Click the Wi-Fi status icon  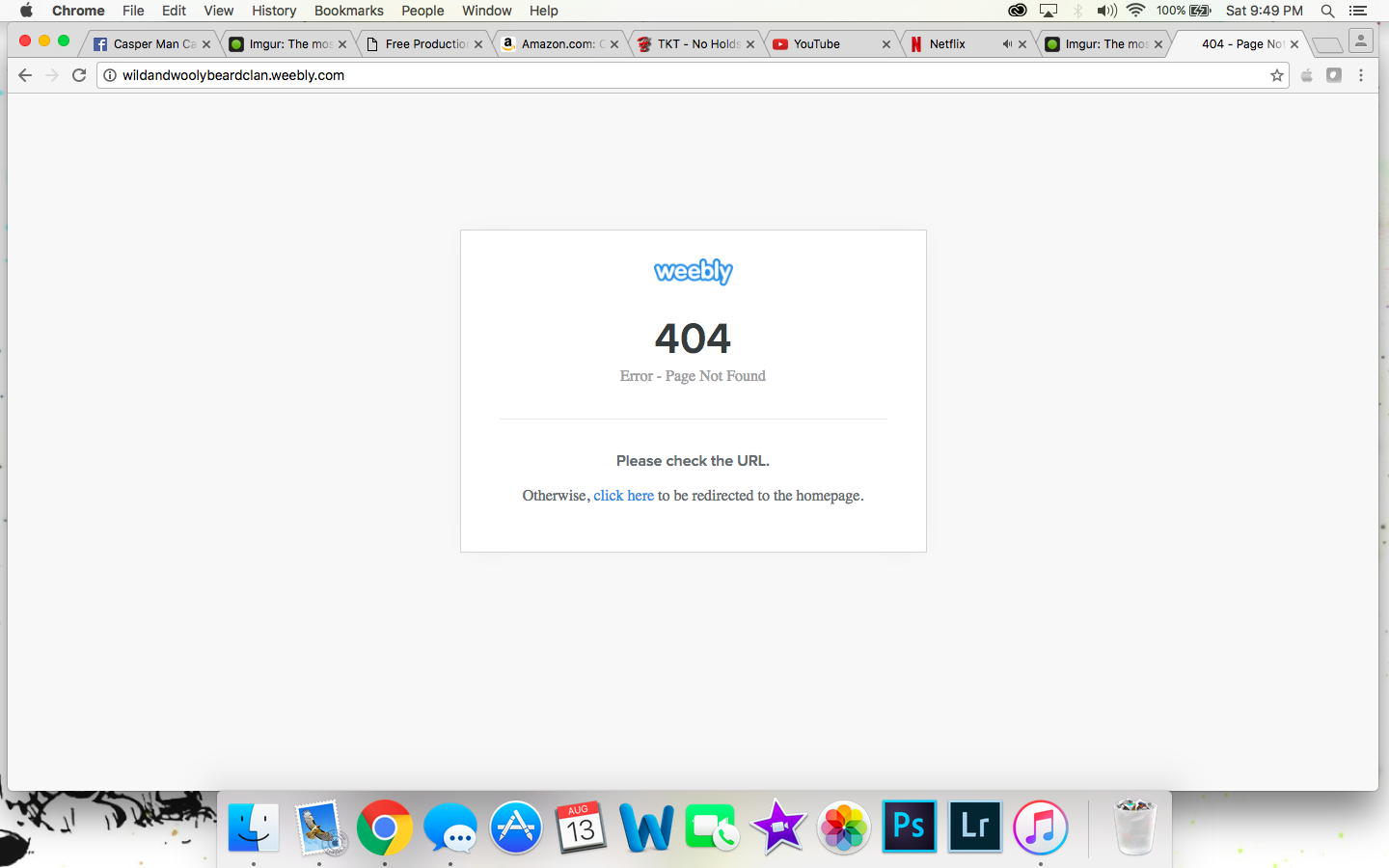1136,11
